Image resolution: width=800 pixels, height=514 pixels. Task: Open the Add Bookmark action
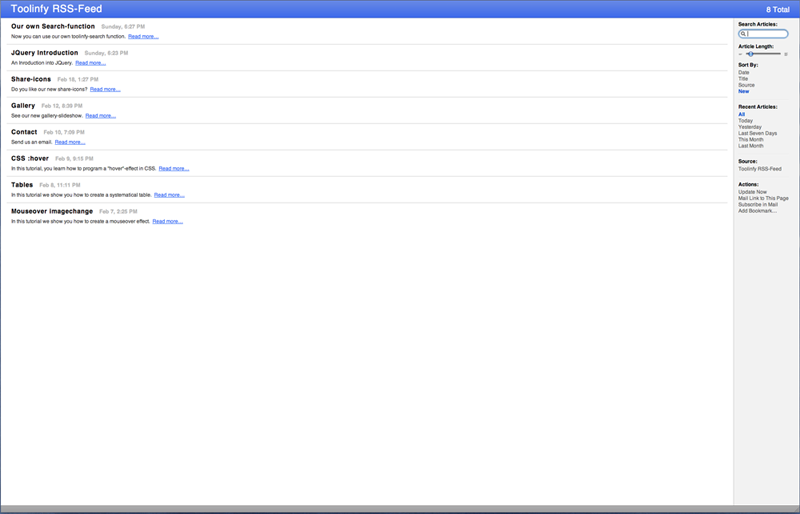point(757,211)
